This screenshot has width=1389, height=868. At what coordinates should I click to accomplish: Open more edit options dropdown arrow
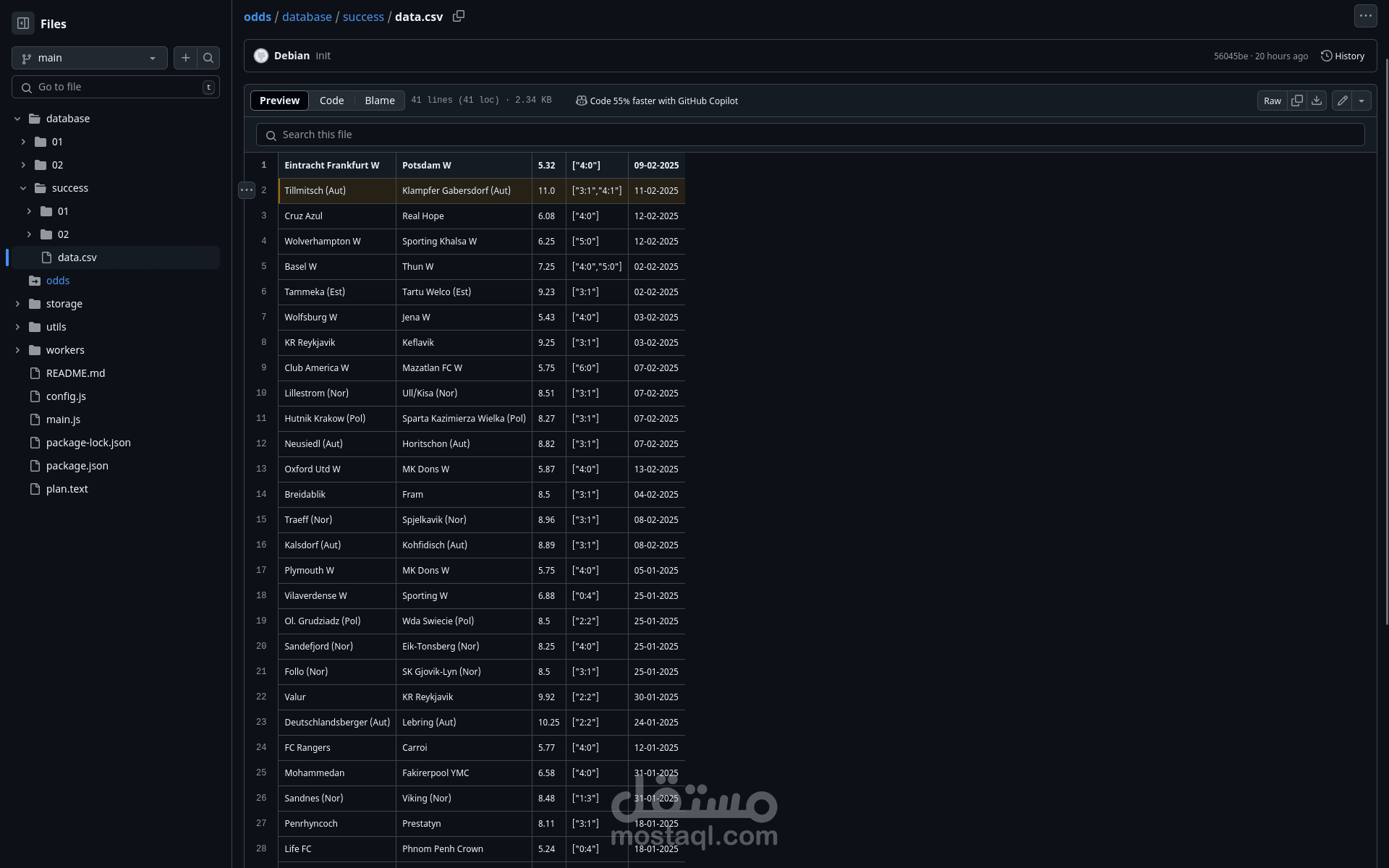pos(1362,101)
